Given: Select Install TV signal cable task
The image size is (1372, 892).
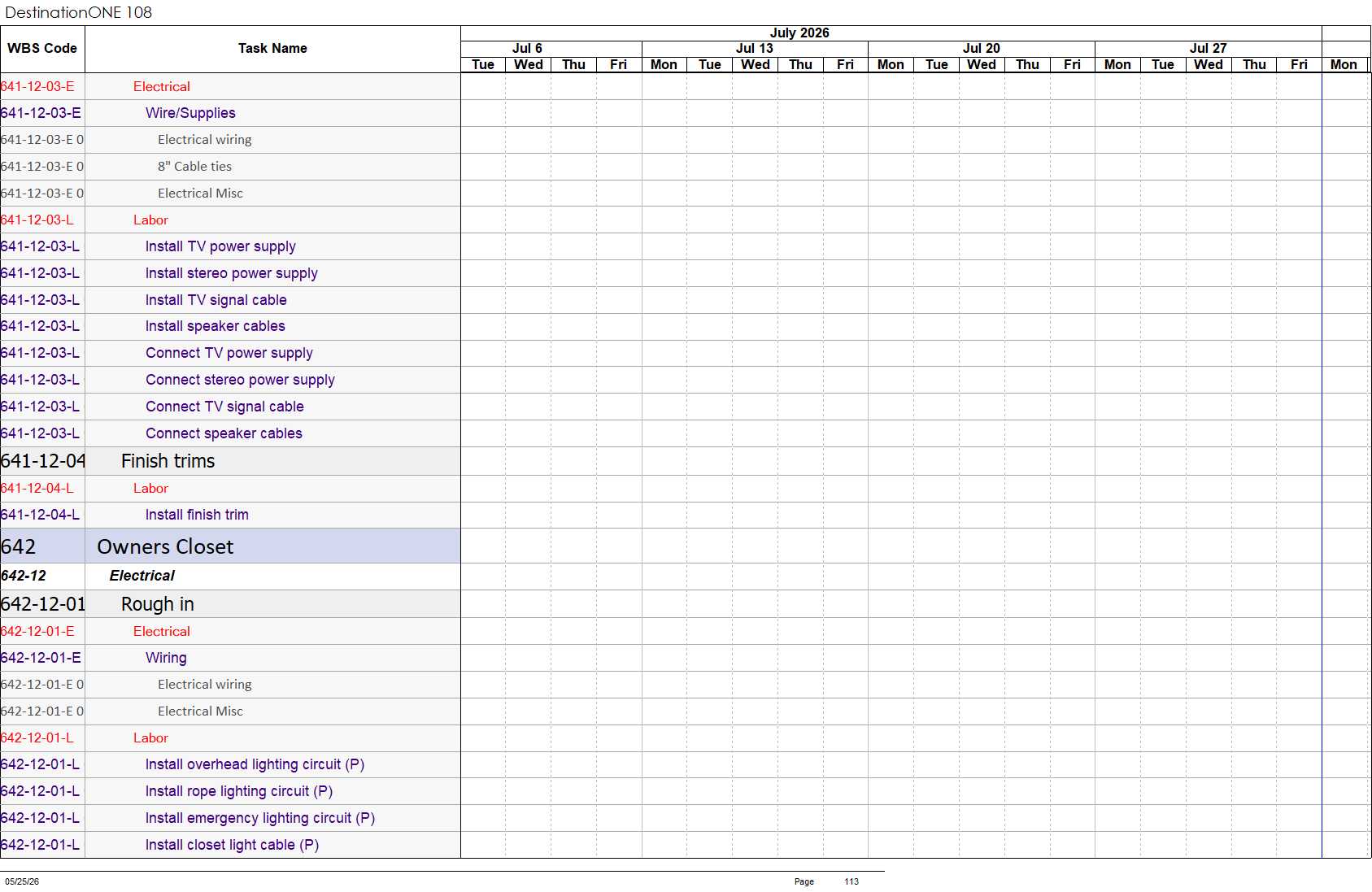Looking at the screenshot, I should coord(230,300).
